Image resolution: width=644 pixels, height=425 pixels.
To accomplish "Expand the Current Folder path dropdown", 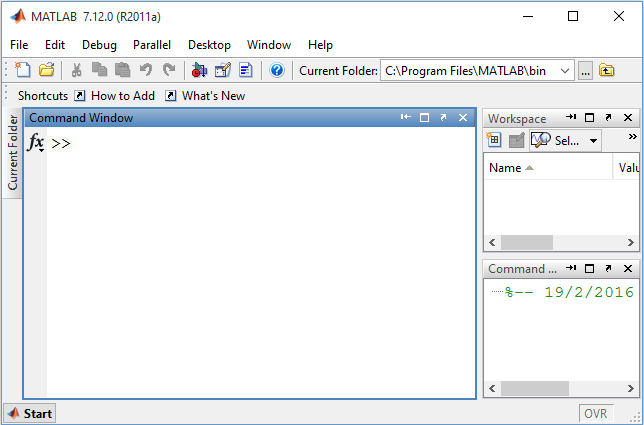I will 565,71.
